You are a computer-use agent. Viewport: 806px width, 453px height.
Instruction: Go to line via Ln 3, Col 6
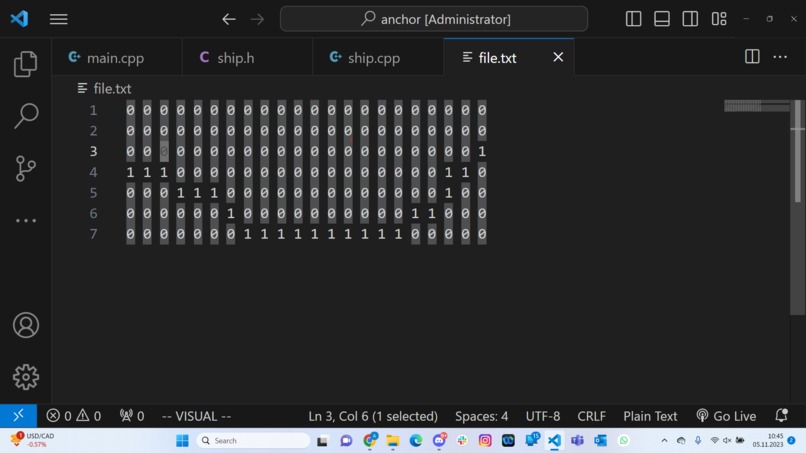click(373, 416)
